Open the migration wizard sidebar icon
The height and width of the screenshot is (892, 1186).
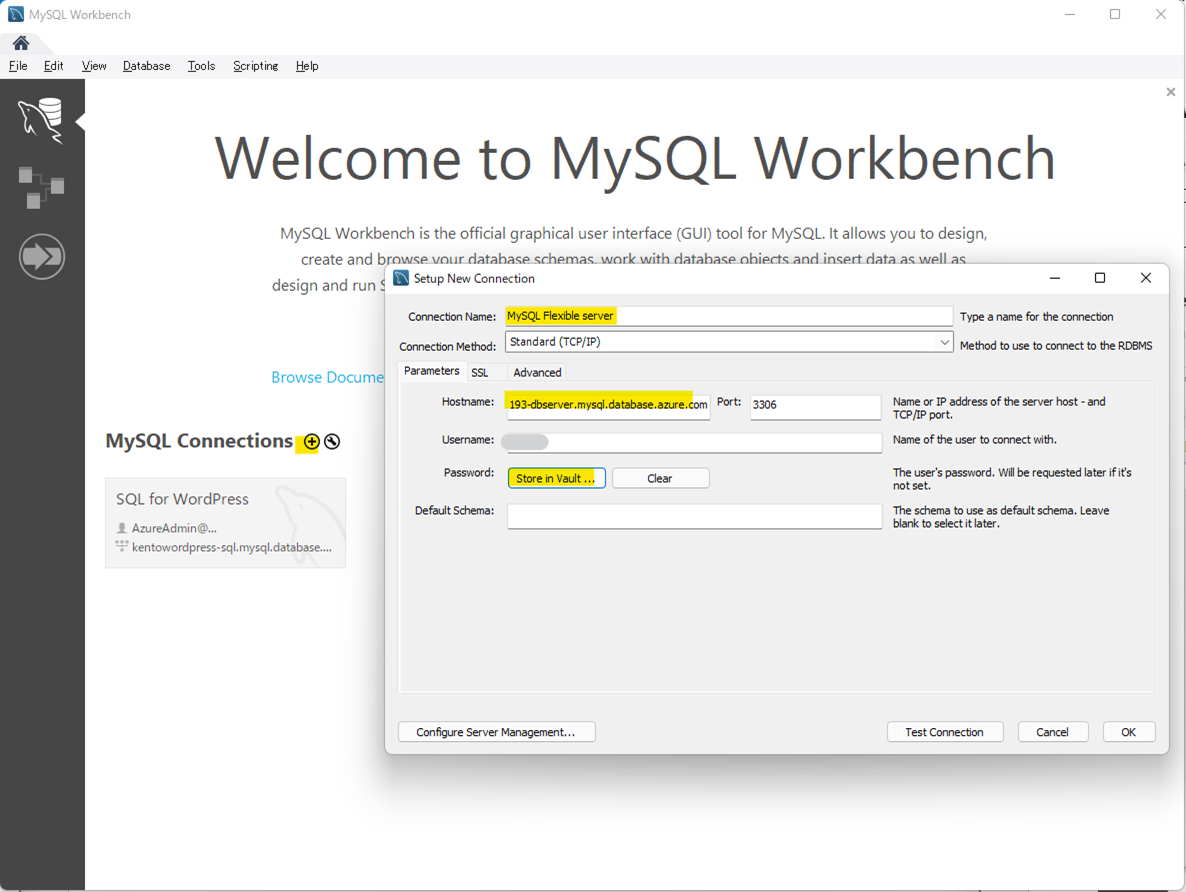pos(41,257)
